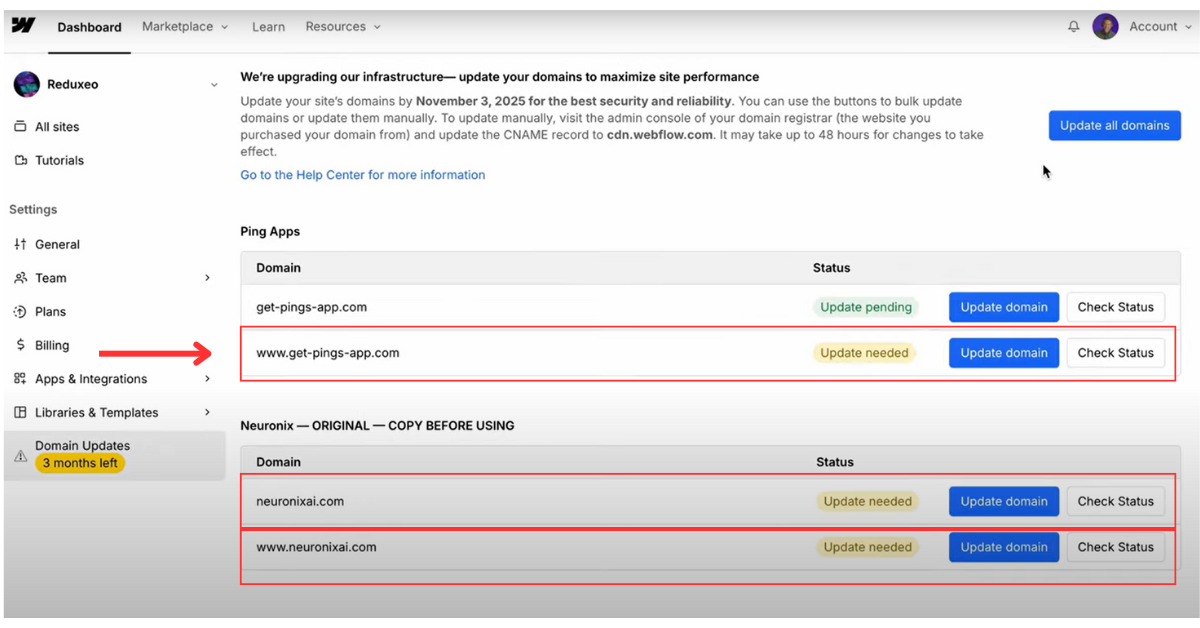Check Status for neuronixai.com
The width and height of the screenshot is (1200, 628).
(x=1115, y=501)
